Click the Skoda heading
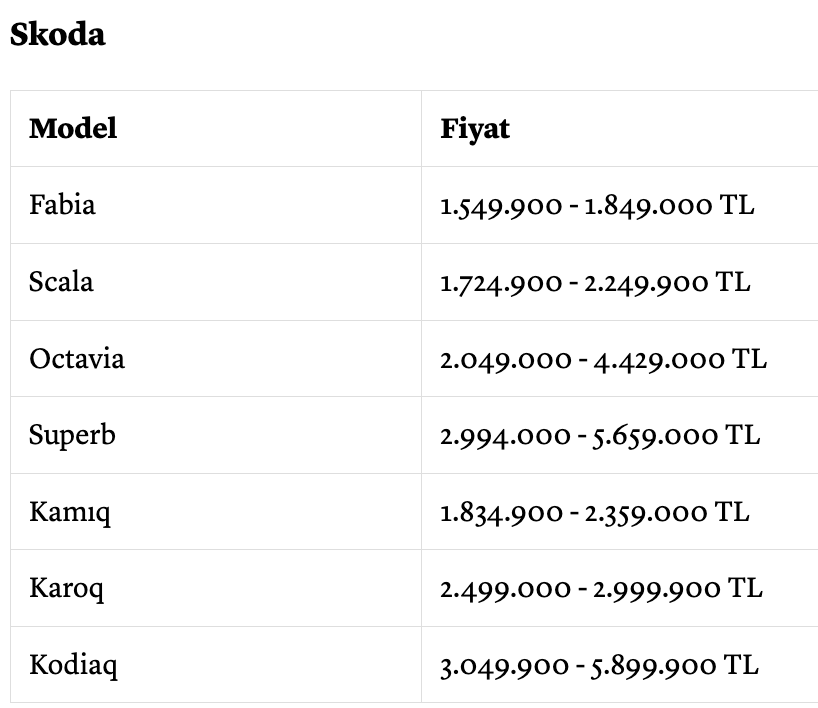 57,34
